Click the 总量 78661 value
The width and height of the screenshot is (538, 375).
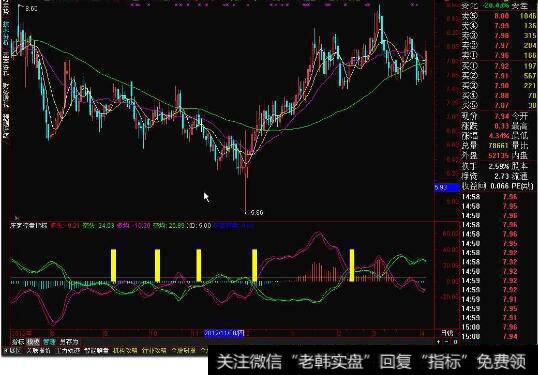(499, 146)
